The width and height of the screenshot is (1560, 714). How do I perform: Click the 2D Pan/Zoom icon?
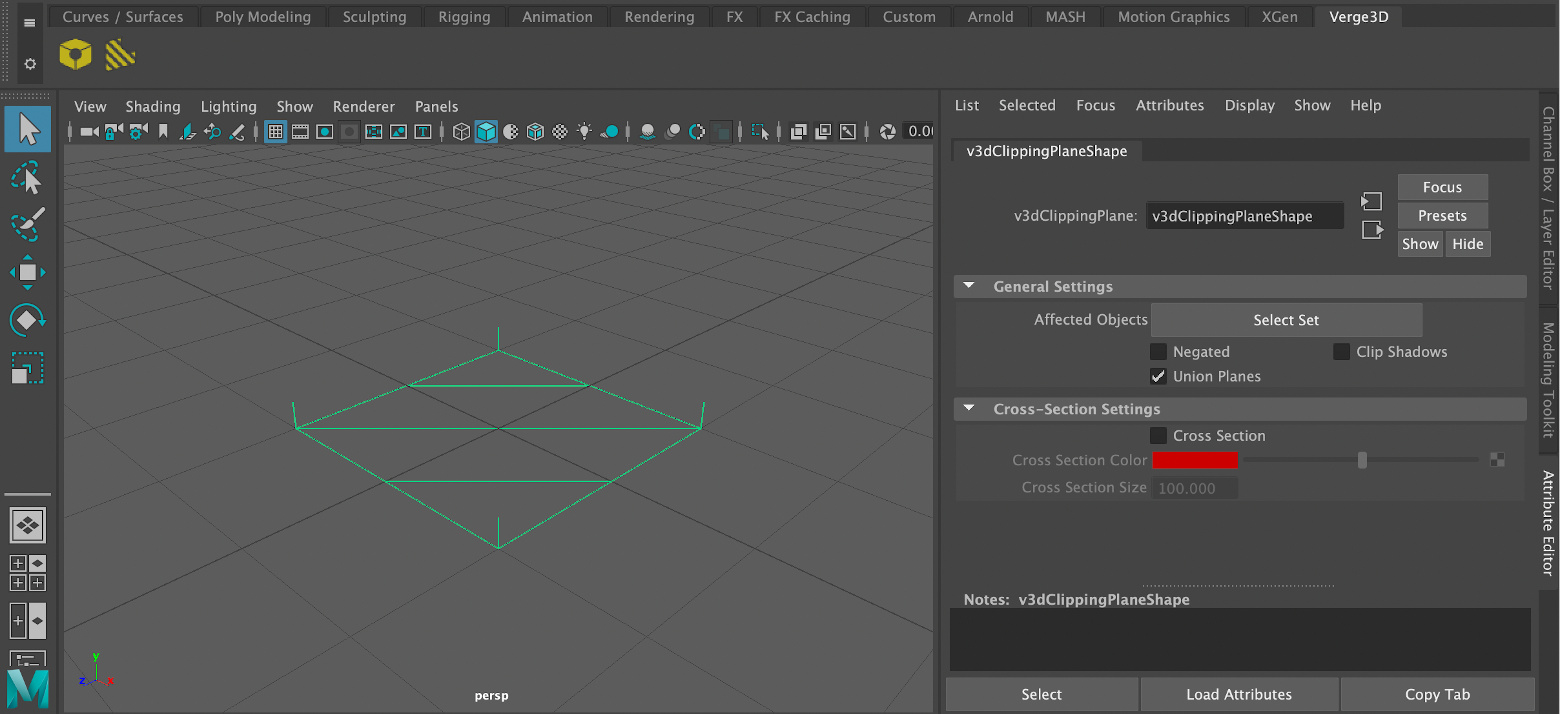(212, 131)
